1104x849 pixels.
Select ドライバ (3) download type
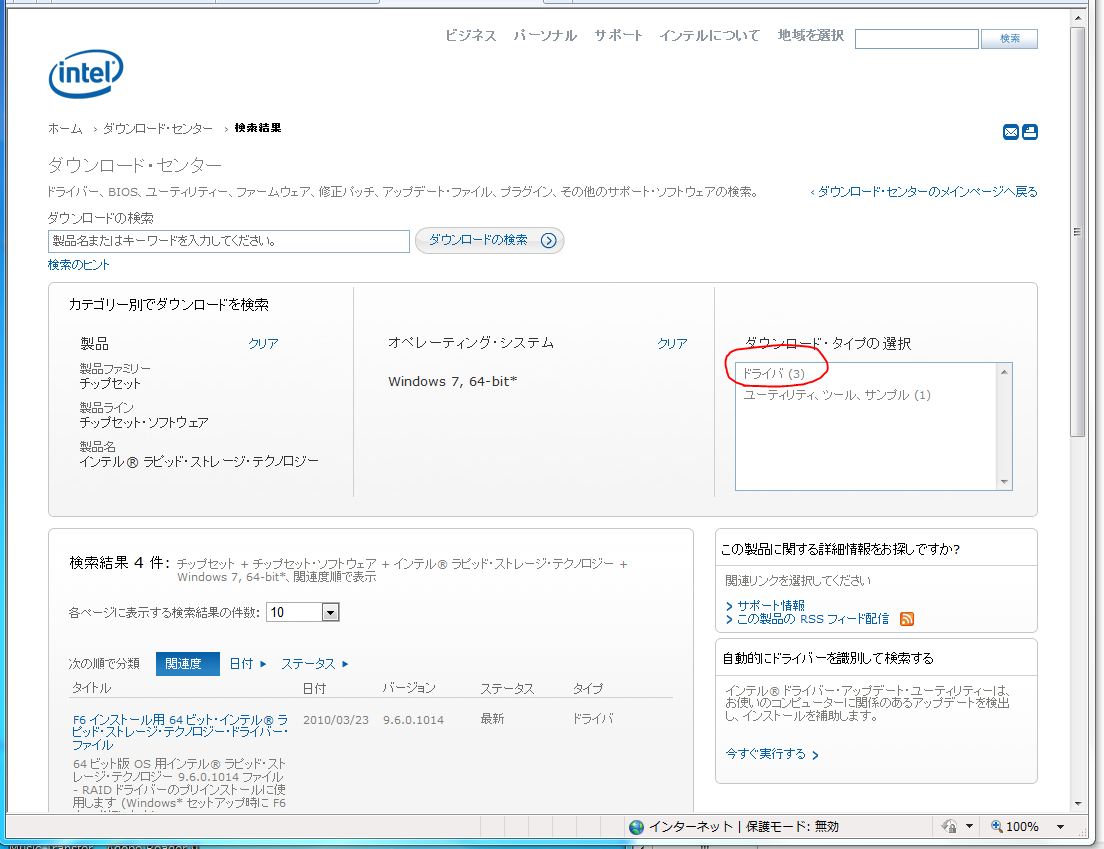(x=774, y=374)
